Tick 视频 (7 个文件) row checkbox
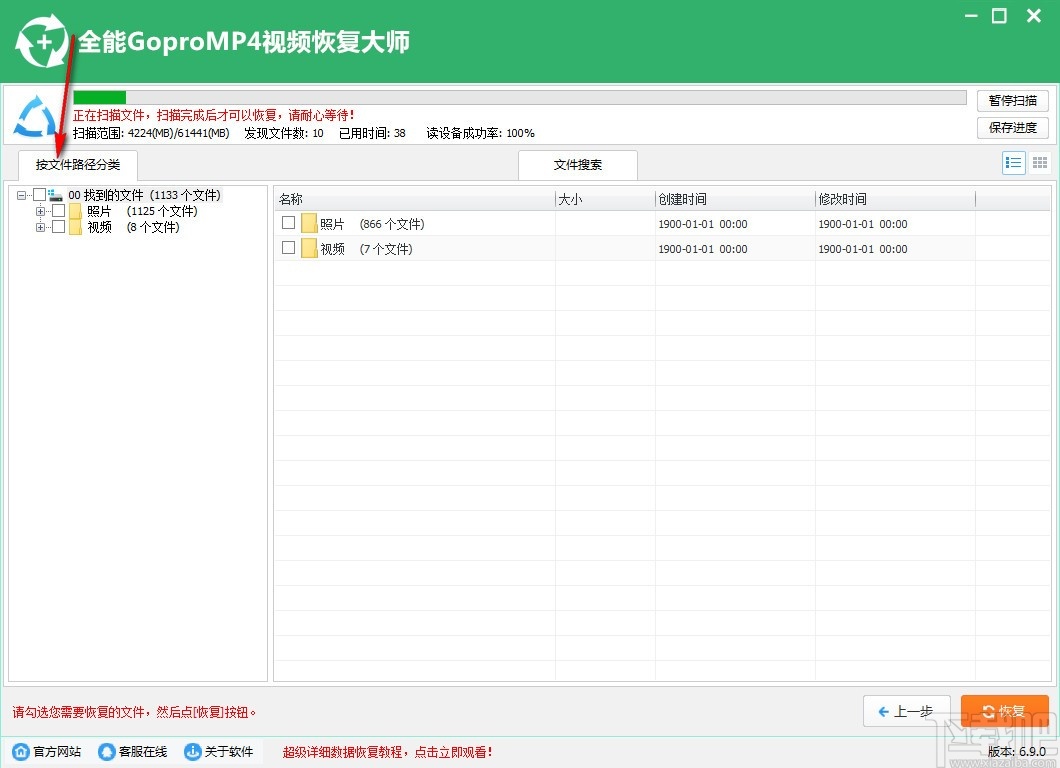The image size is (1060, 768). (x=289, y=247)
